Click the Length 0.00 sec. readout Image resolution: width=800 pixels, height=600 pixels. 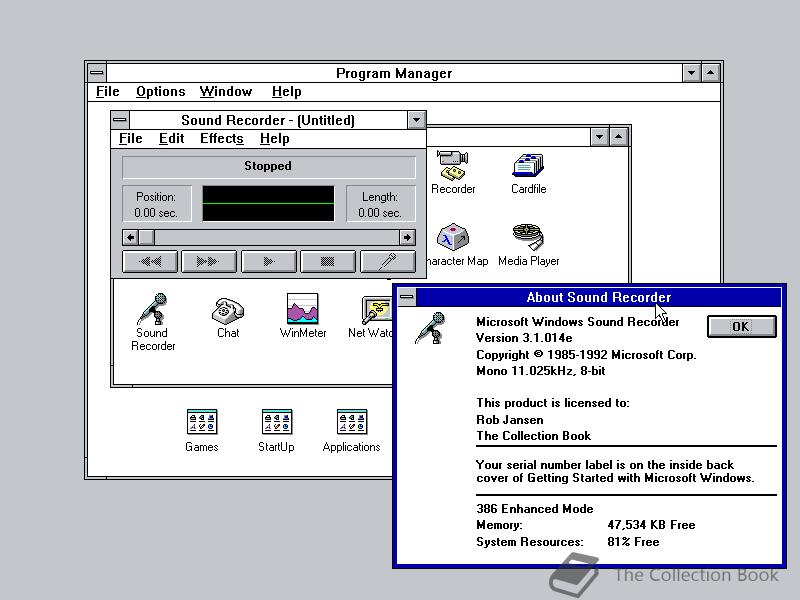click(381, 204)
